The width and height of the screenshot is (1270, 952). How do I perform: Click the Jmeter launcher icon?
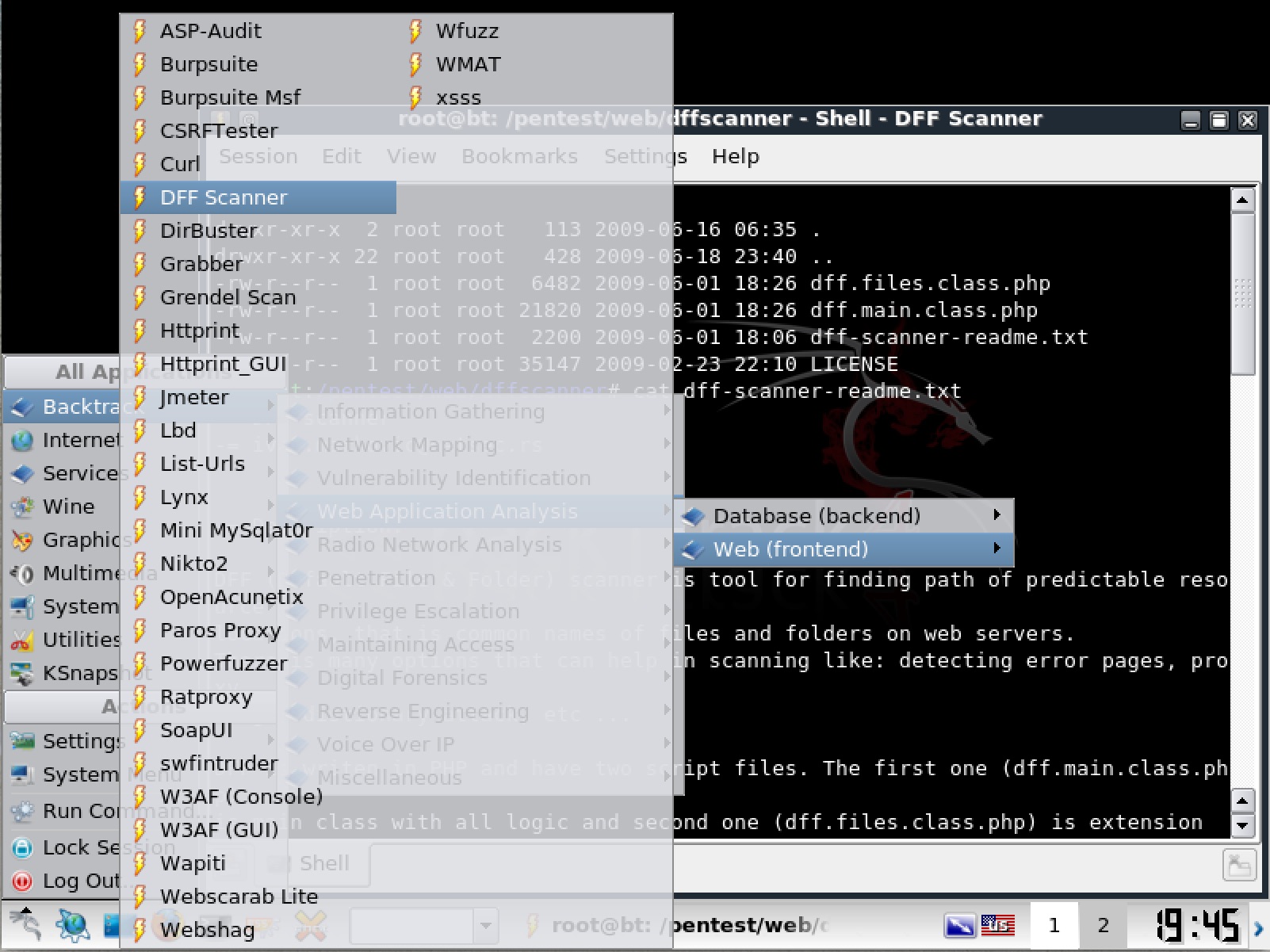(x=140, y=397)
